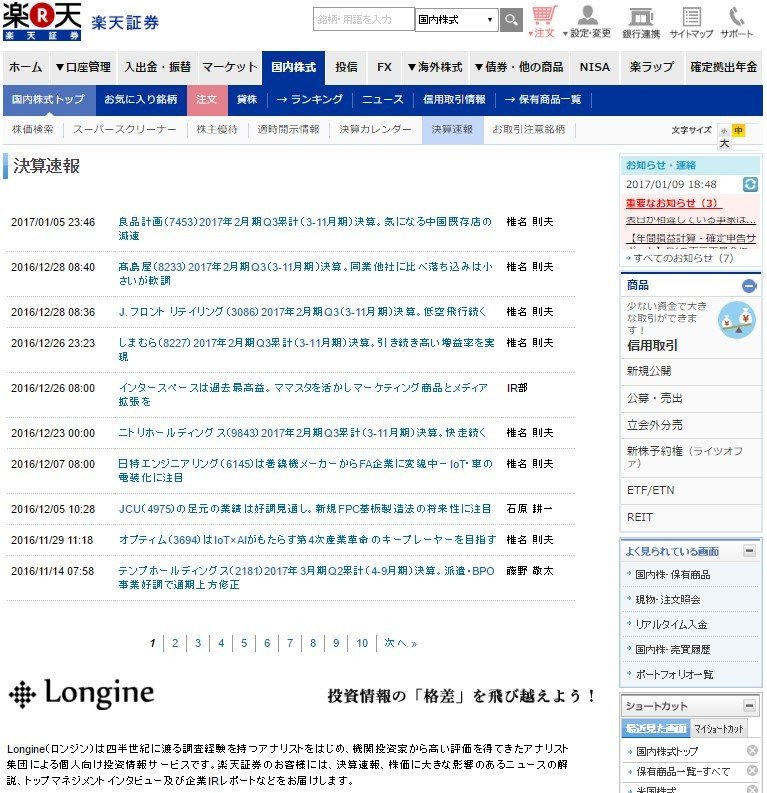This screenshot has height=793, width=767.
Task: Collapse the 商品 panel
Action: click(749, 286)
